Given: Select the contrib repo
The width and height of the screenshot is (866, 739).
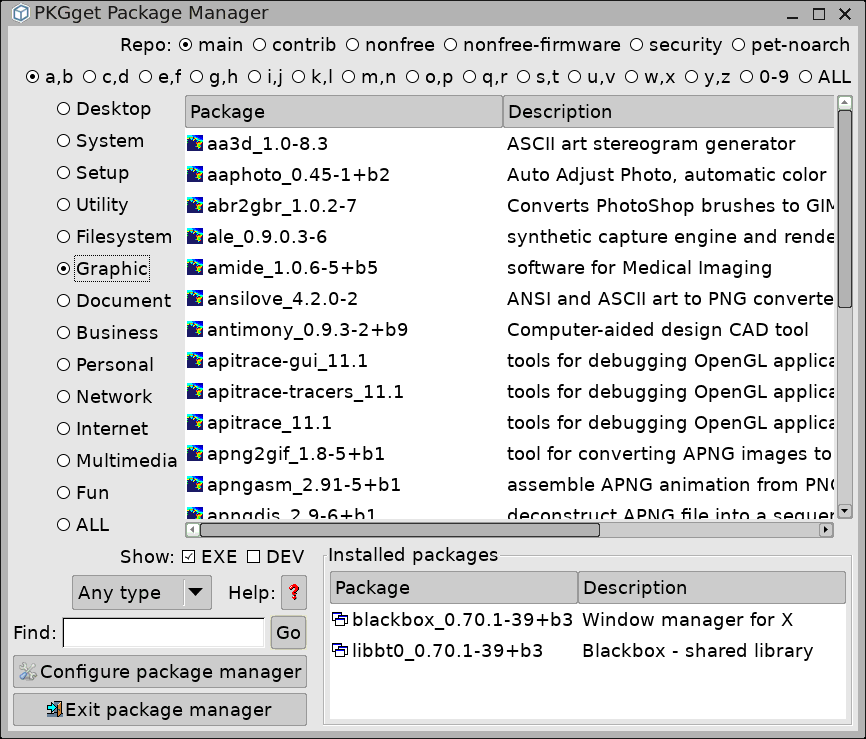Looking at the screenshot, I should point(294,45).
